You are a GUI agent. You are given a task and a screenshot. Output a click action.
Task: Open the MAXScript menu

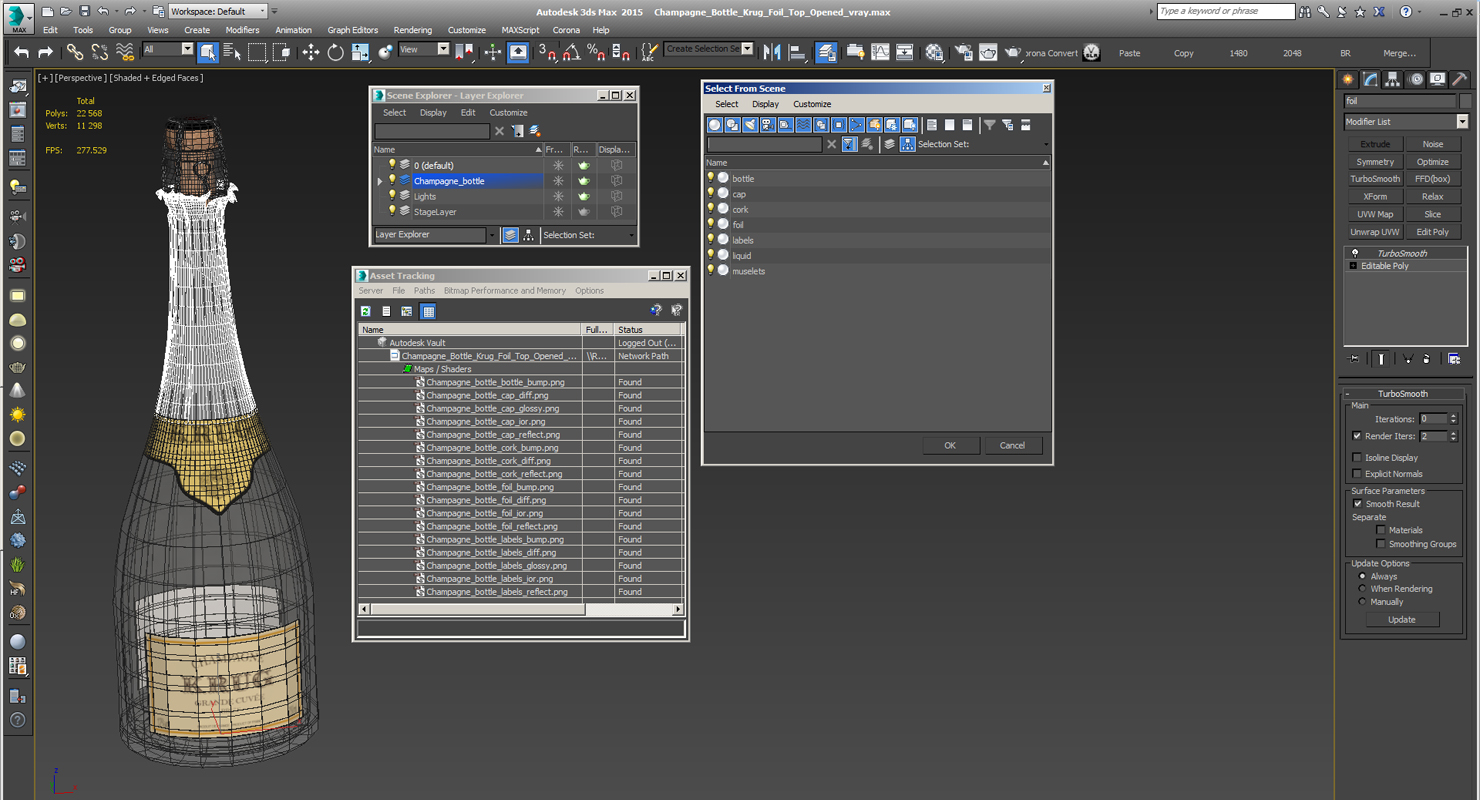tap(520, 30)
